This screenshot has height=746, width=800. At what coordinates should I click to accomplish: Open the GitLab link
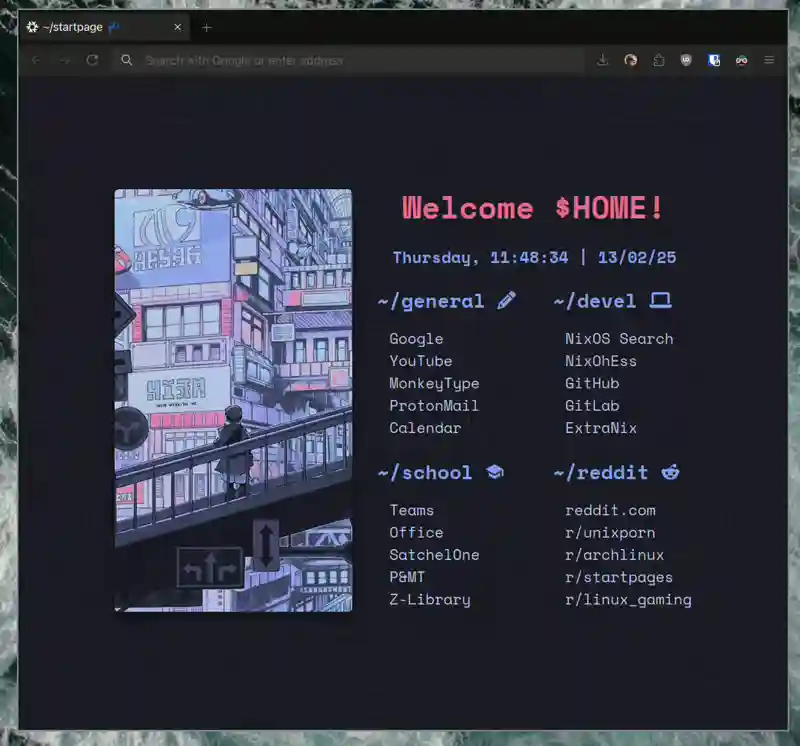(592, 406)
